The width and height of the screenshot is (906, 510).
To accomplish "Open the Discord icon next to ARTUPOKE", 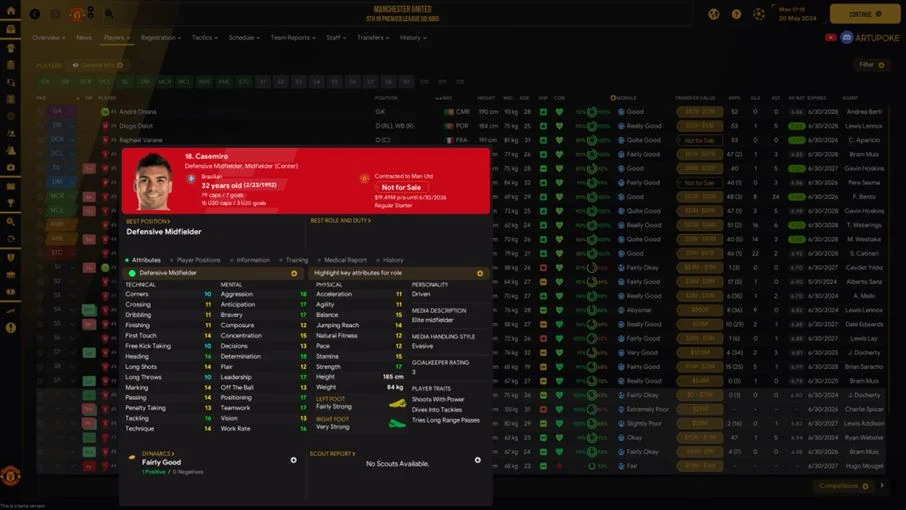I will pos(846,38).
